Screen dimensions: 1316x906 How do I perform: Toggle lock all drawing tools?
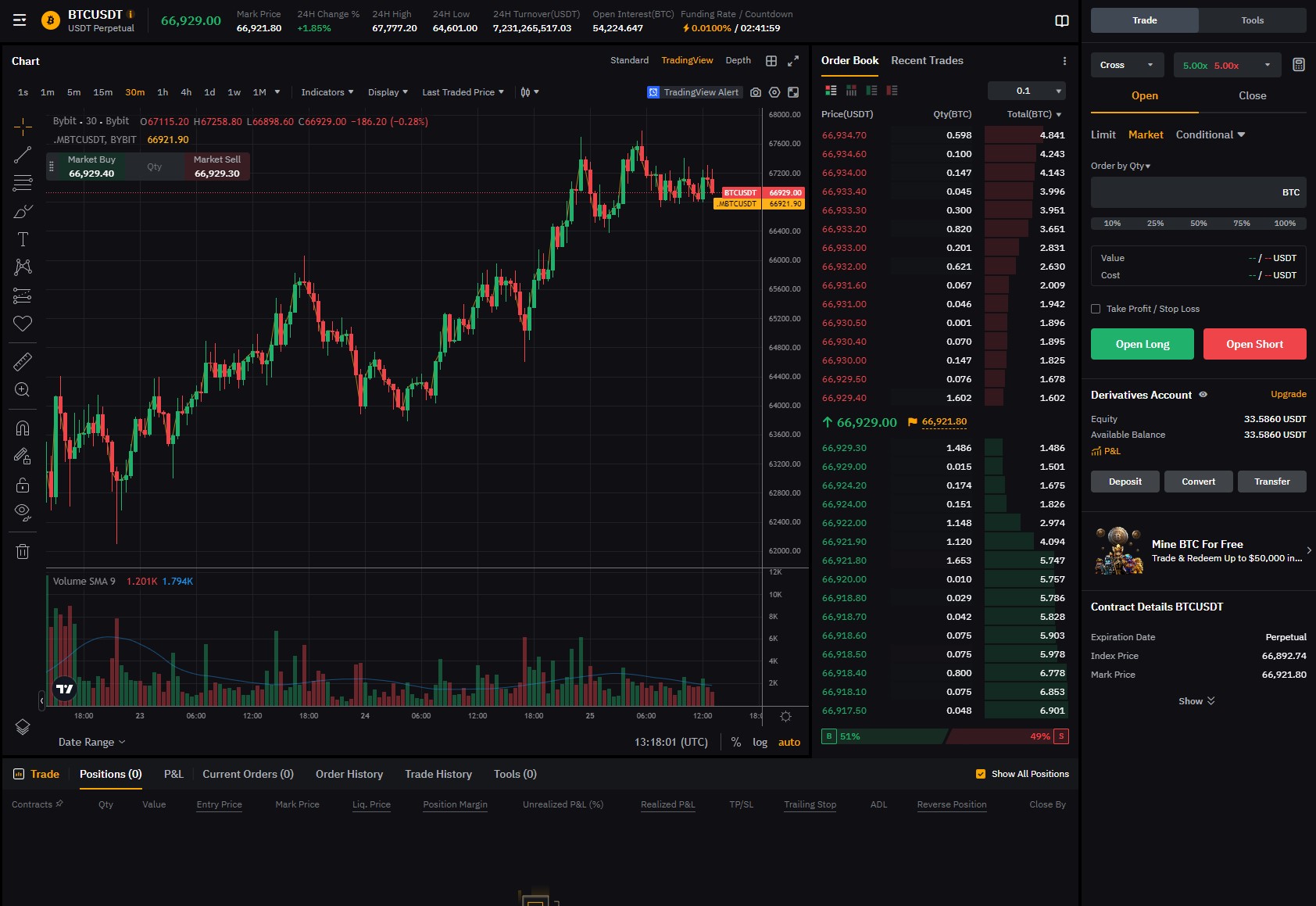pos(23,485)
